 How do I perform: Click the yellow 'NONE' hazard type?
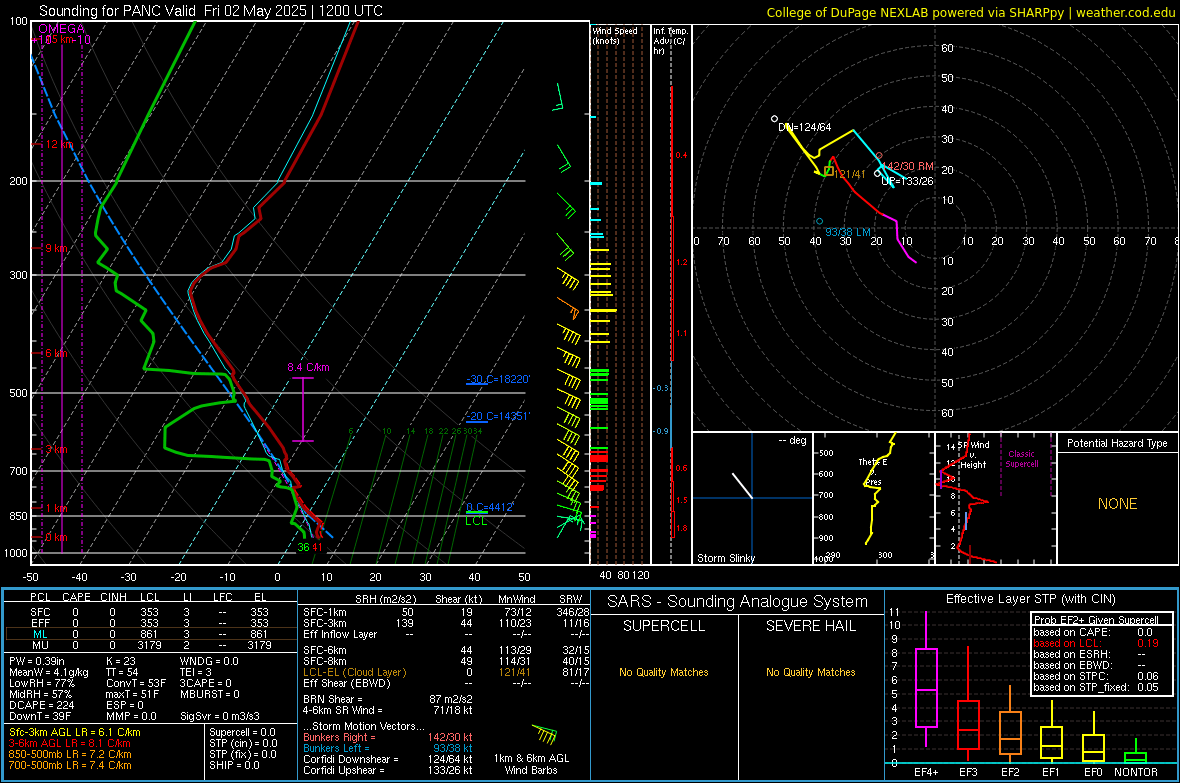tap(1117, 504)
